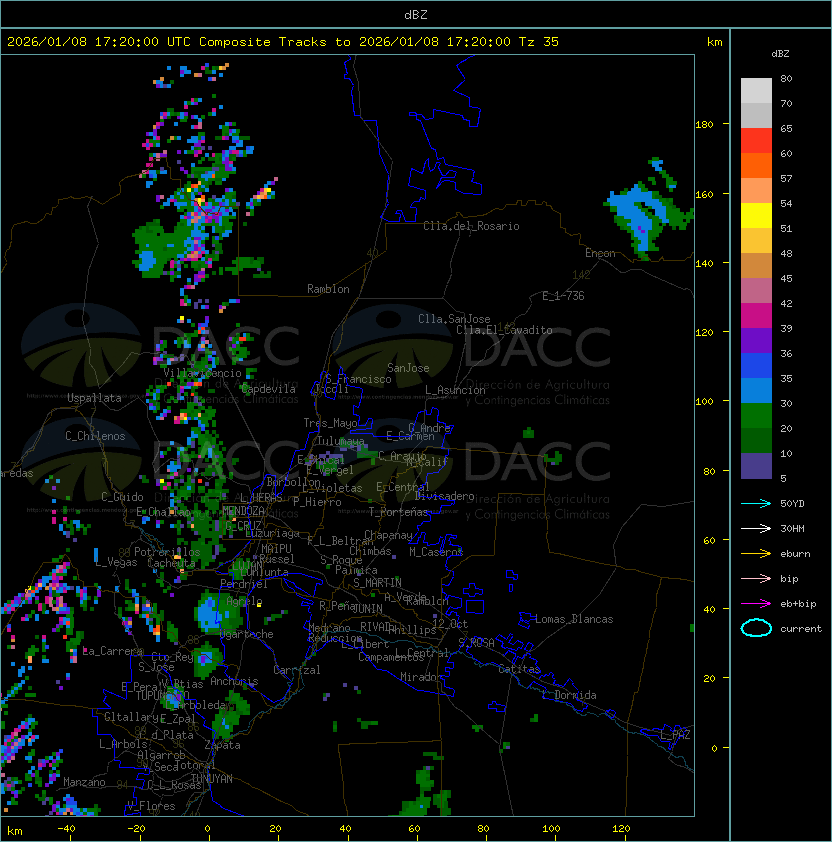Image resolution: width=832 pixels, height=842 pixels.
Task: Click the light blue swatch above the 30 mark
Action: (x=756, y=390)
